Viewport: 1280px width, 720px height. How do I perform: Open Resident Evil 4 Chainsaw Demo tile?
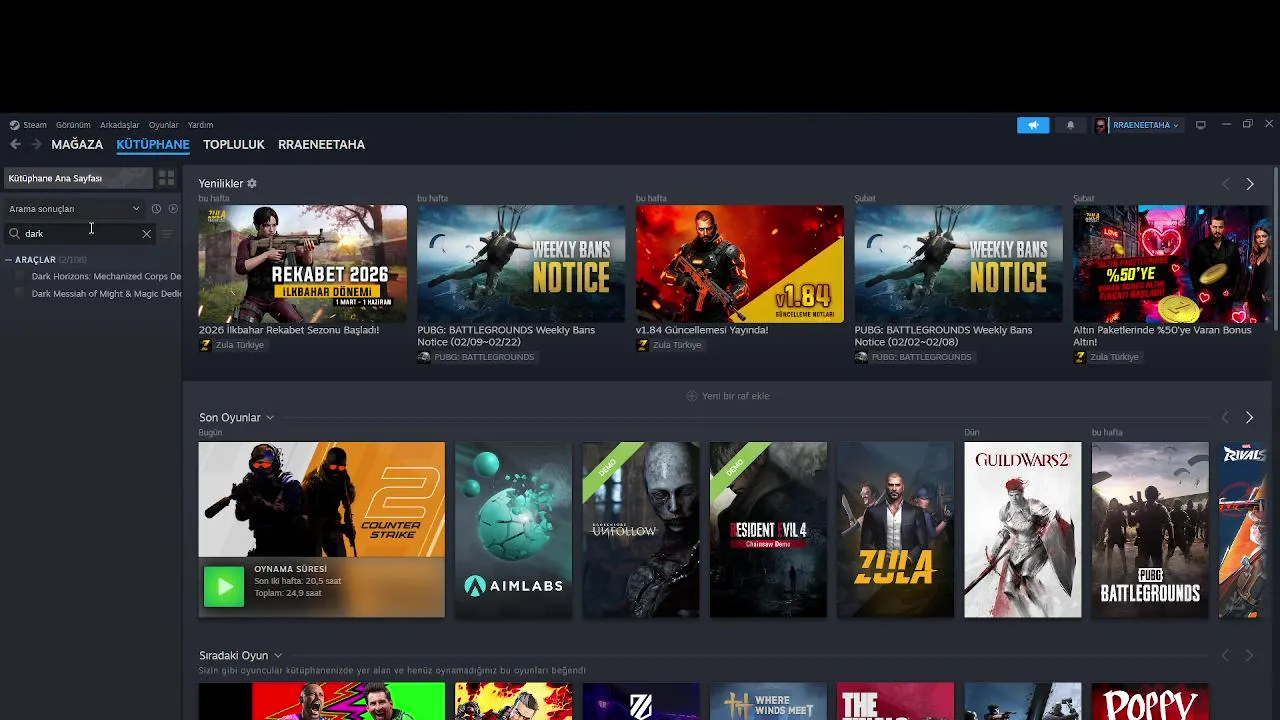point(768,530)
